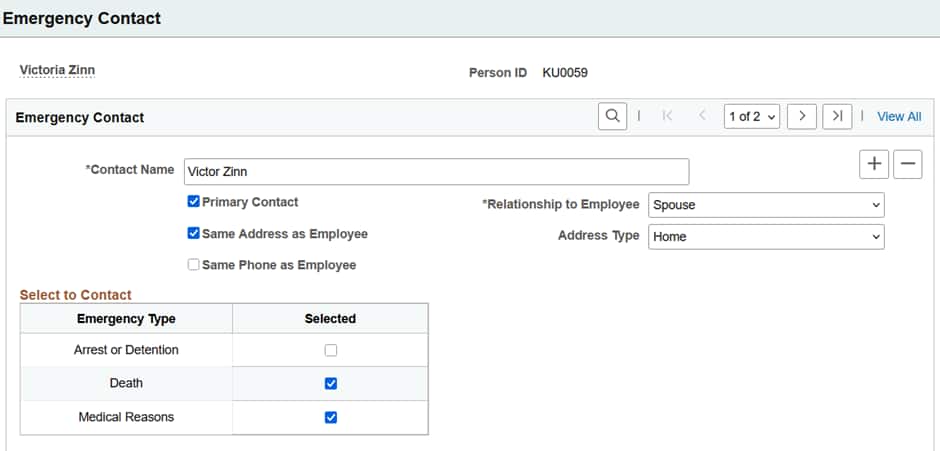This screenshot has width=940, height=451.
Task: Toggle the Primary Contact checkbox
Action: coord(194,202)
